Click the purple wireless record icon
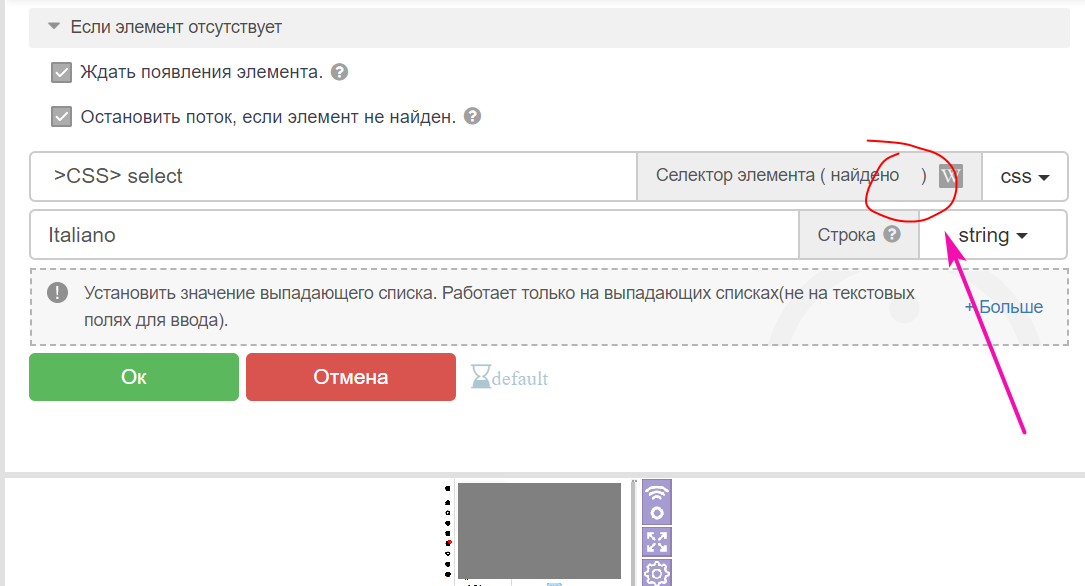Viewport: 1085px width, 586px height. [x=657, y=502]
